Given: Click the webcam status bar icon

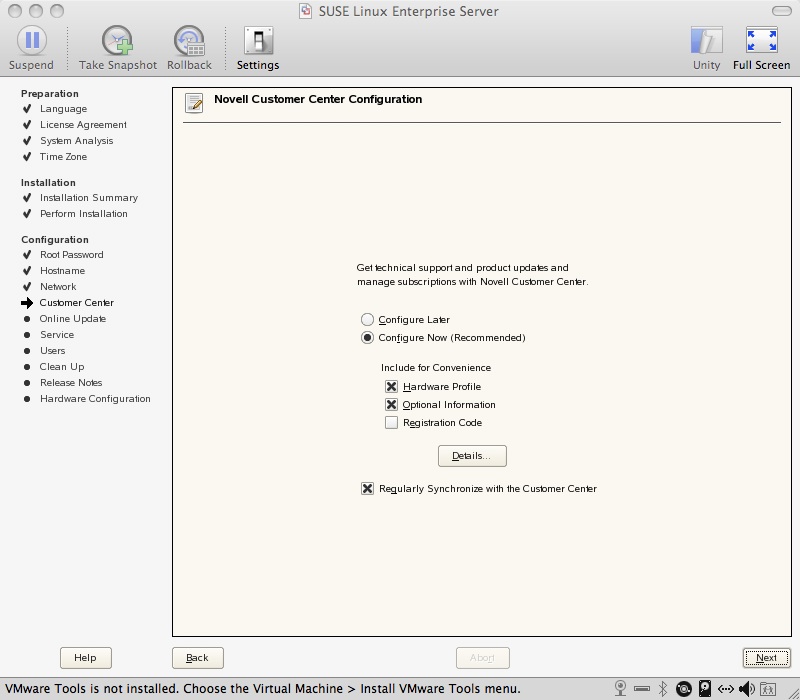Looking at the screenshot, I should [620, 688].
